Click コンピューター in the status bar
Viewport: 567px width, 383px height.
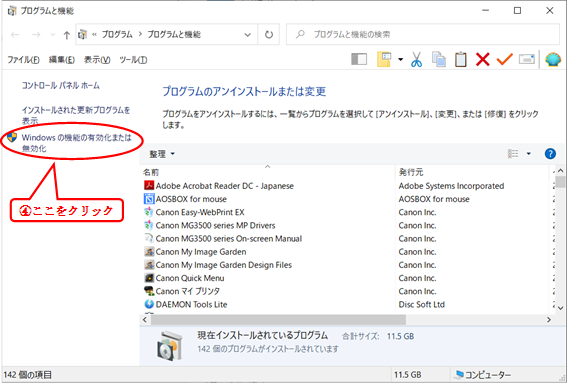coord(483,375)
